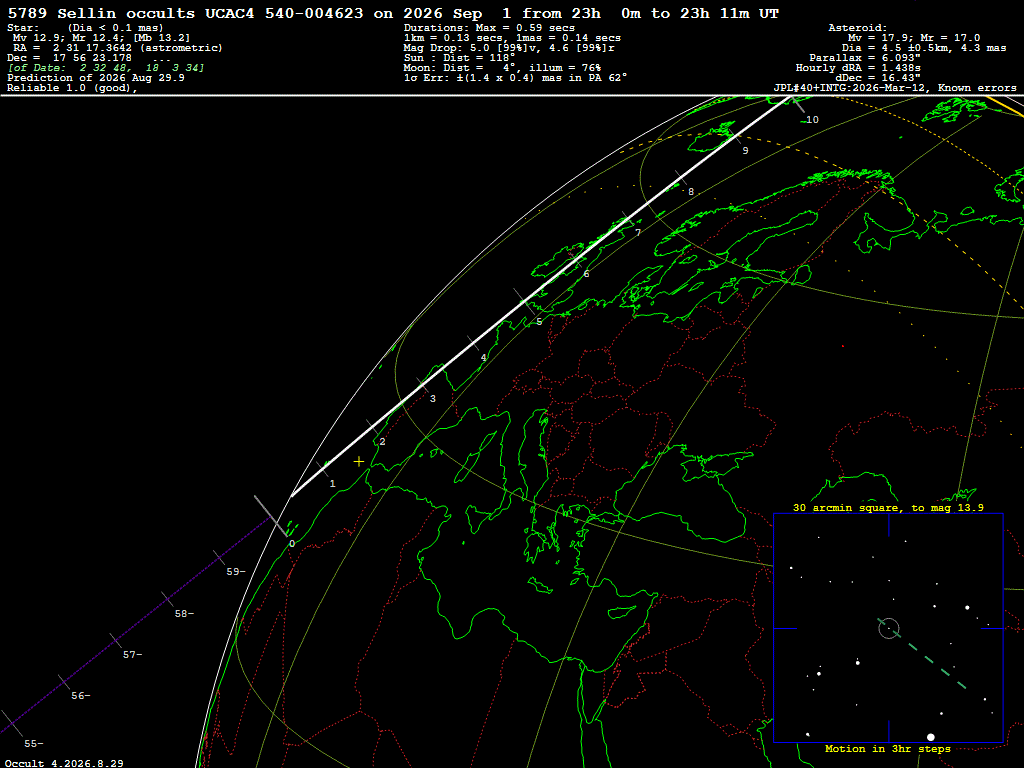Click the 'Occult 4.2026.8.29' version text
This screenshot has width=1024, height=768.
pyautogui.click(x=64, y=763)
